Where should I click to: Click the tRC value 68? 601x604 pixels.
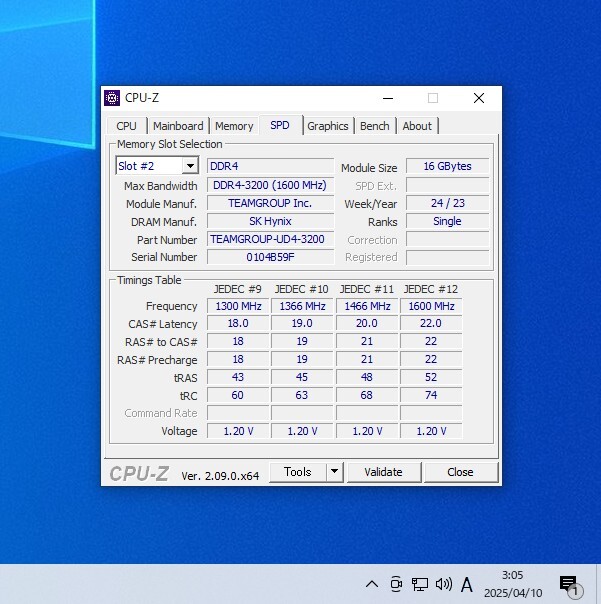pyautogui.click(x=367, y=395)
